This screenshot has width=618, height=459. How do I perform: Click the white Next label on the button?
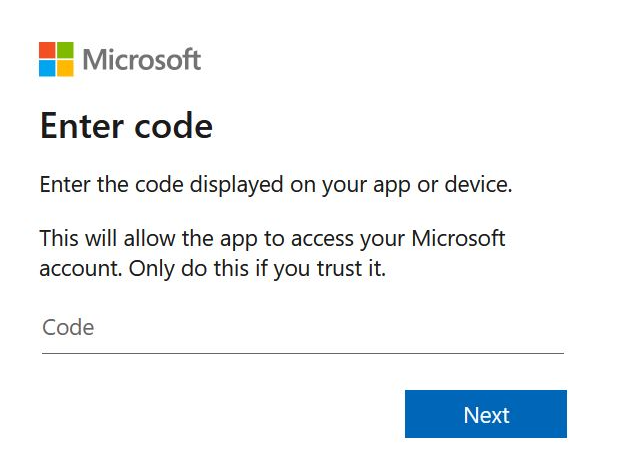[486, 415]
